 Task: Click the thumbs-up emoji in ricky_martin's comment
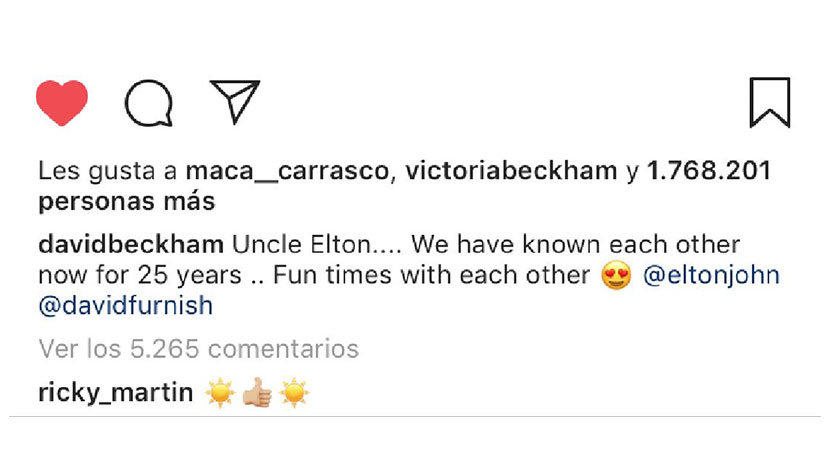tap(257, 394)
